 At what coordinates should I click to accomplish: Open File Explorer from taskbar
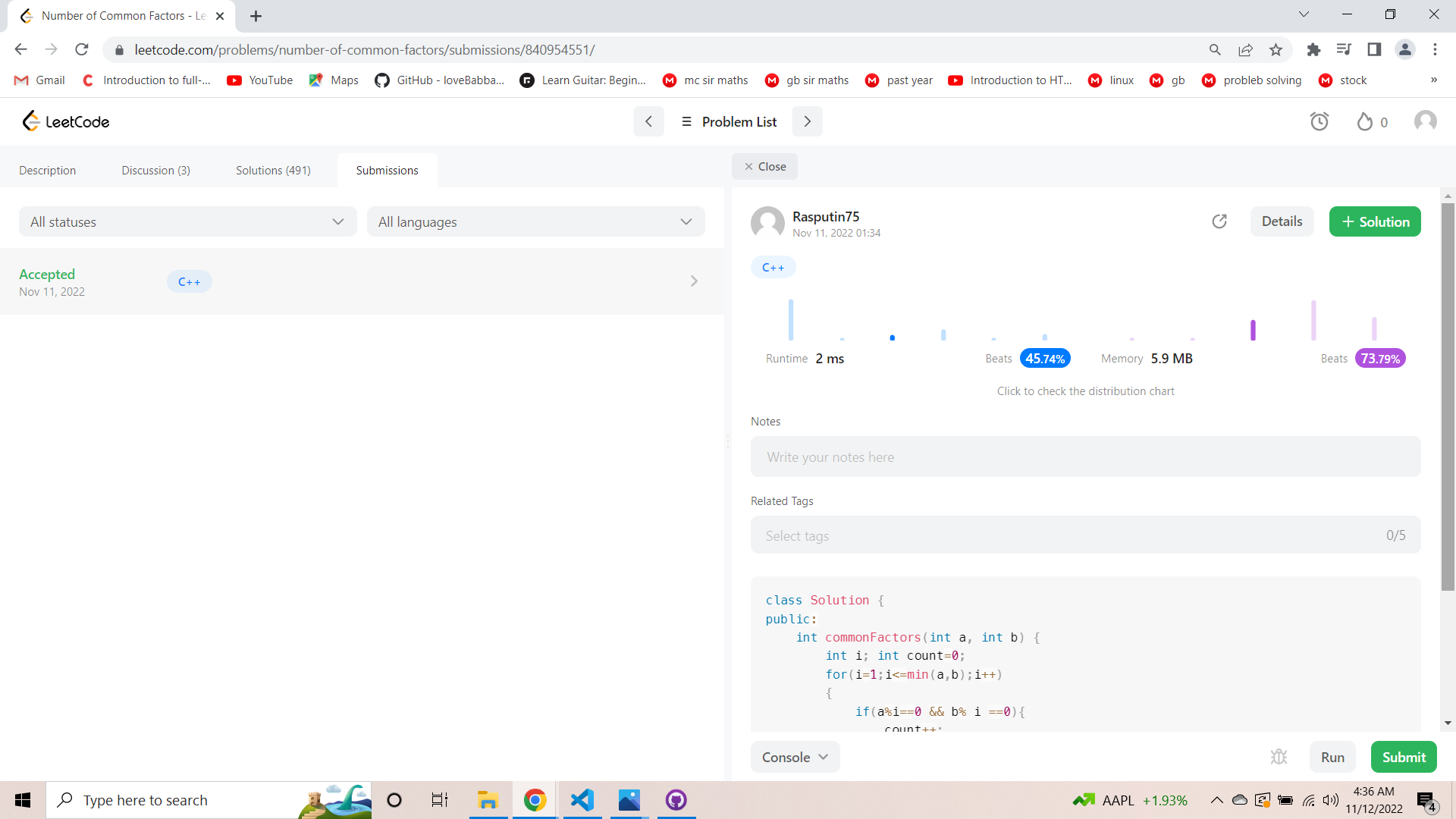pyautogui.click(x=487, y=800)
